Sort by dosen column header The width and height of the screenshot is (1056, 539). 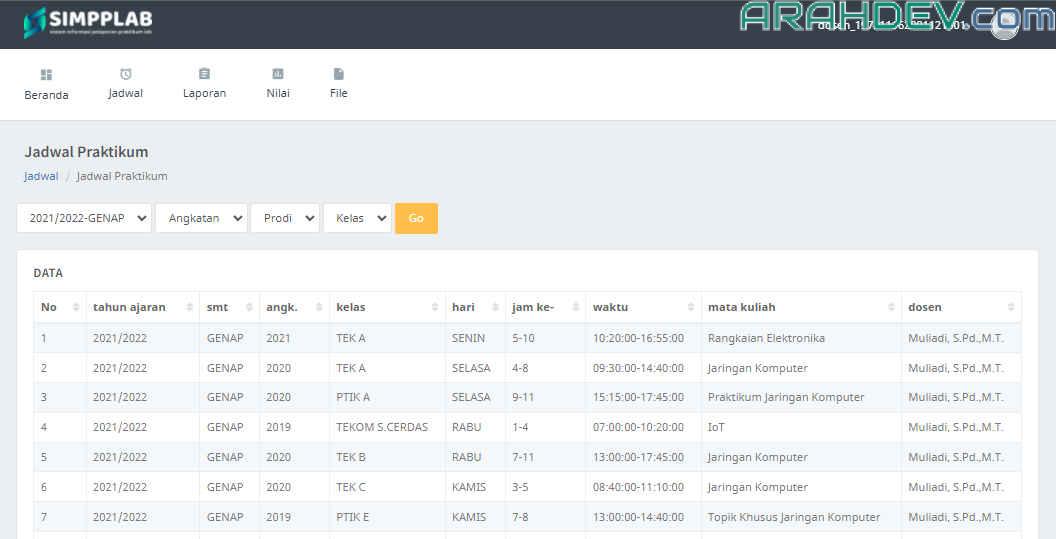click(960, 307)
